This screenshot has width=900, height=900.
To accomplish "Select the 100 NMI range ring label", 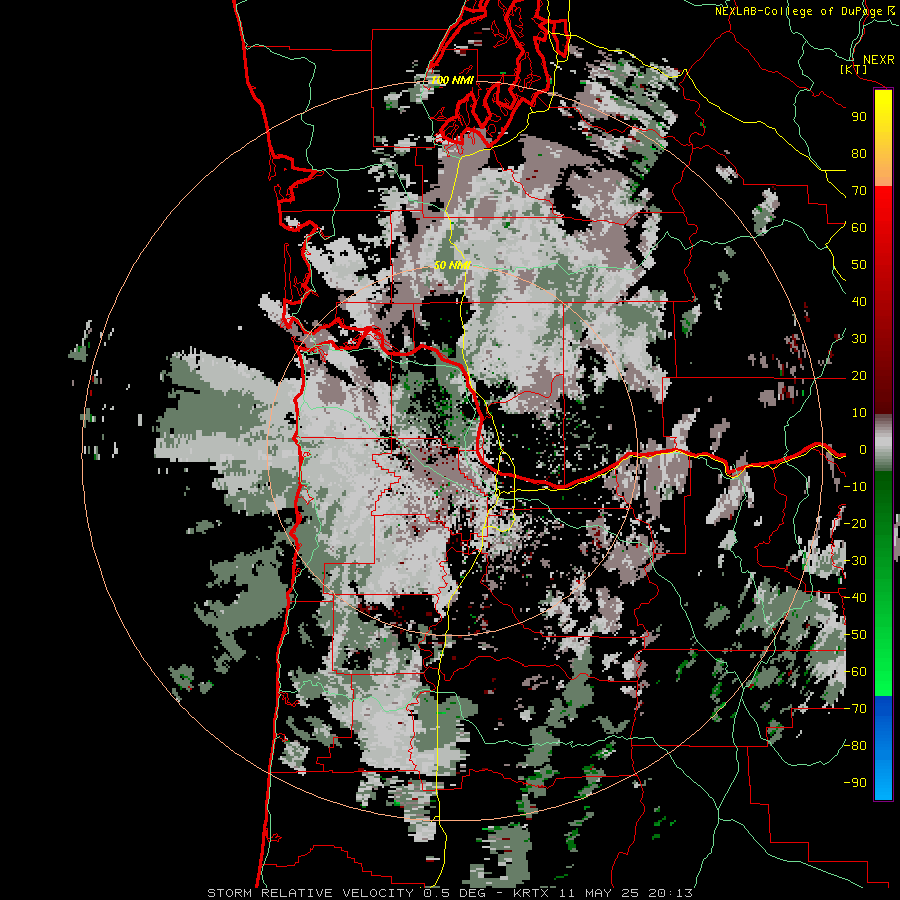I will tap(452, 80).
